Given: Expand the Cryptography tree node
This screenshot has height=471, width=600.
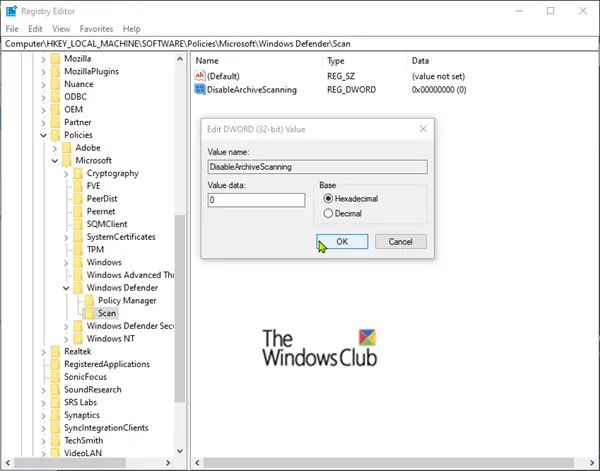Looking at the screenshot, I should click(x=66, y=174).
